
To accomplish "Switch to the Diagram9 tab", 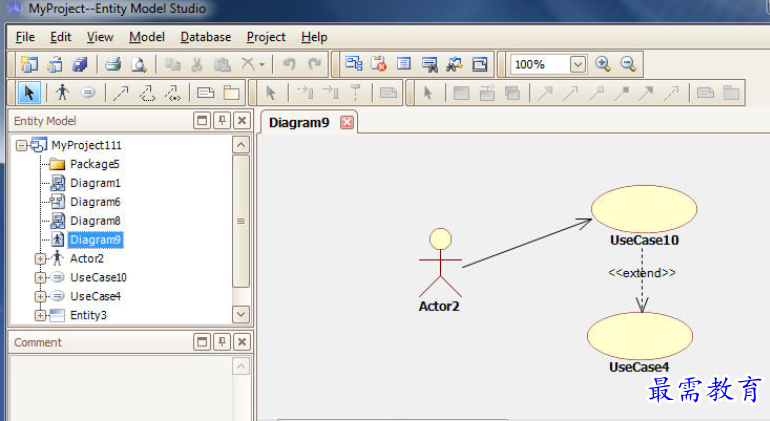I will click(299, 122).
